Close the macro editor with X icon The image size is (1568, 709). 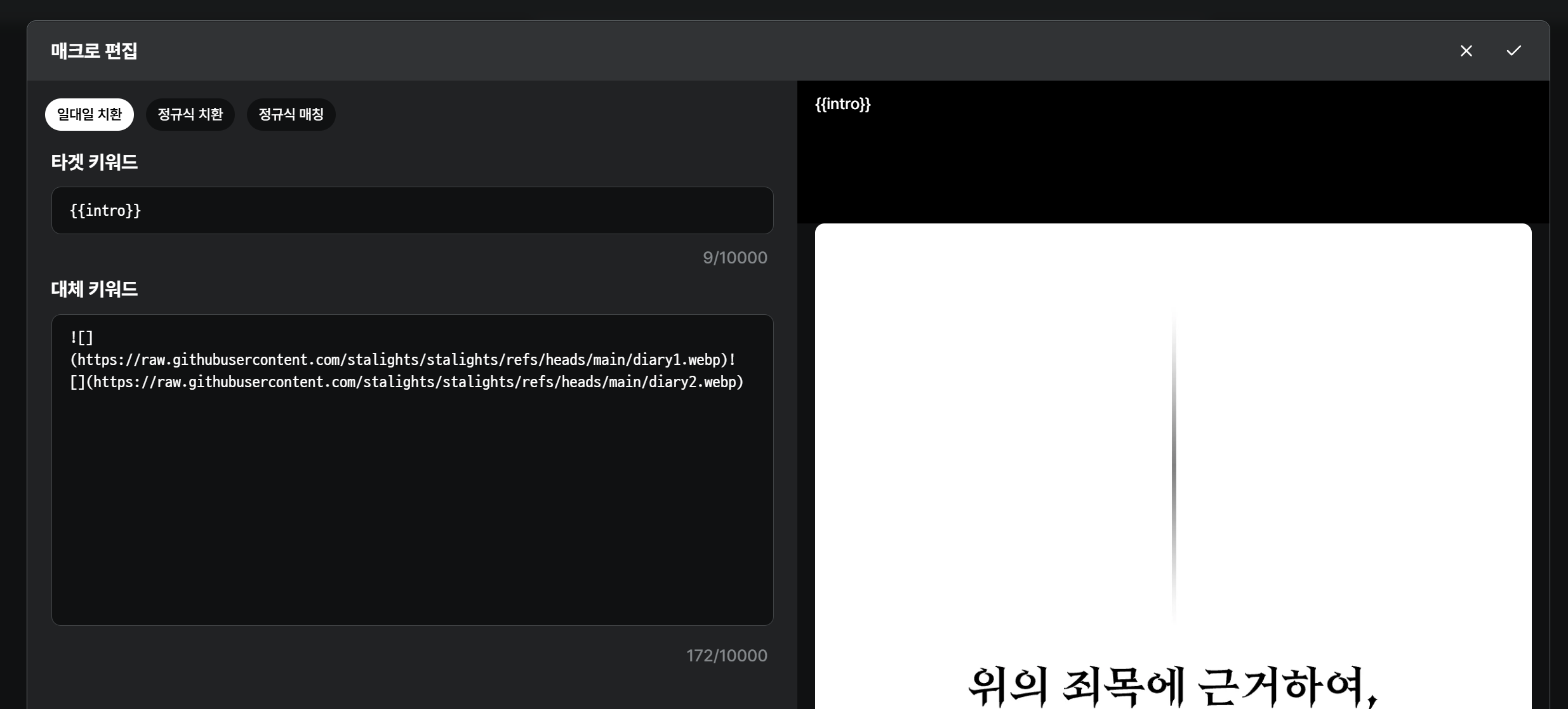[x=1466, y=51]
